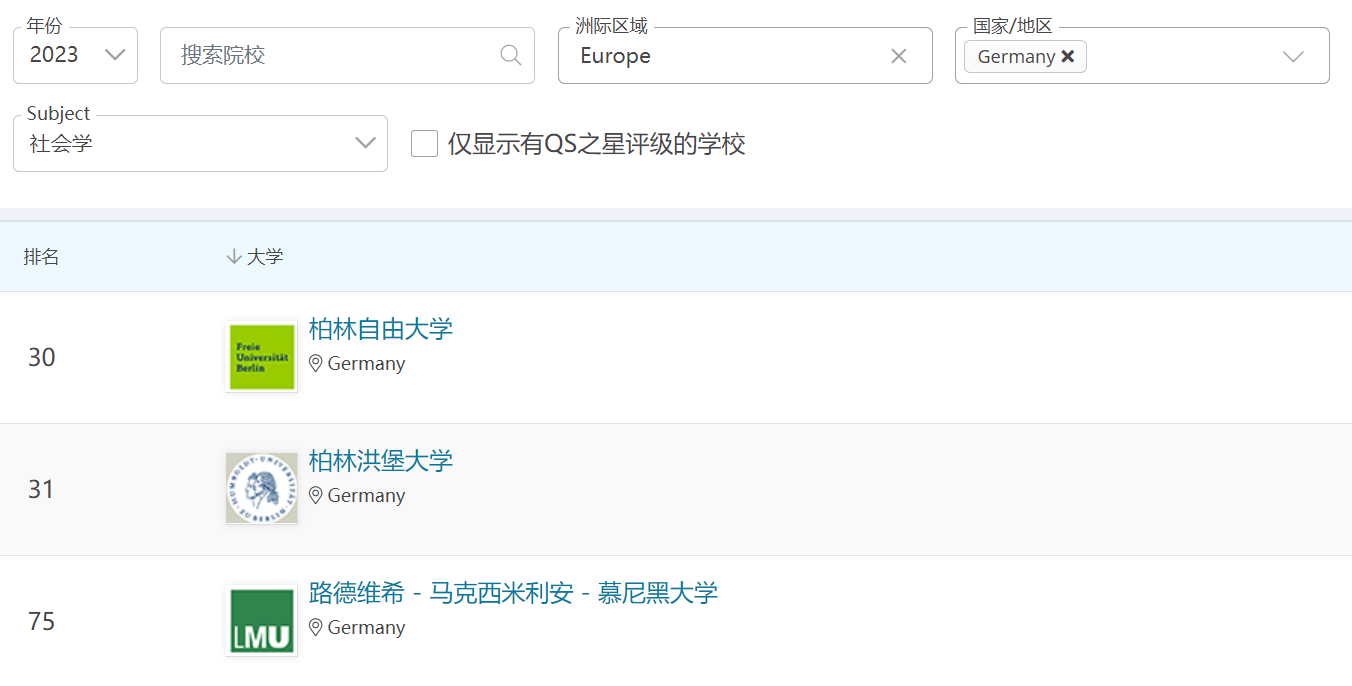Open the 柏林自由大学 link
The width and height of the screenshot is (1352, 686).
click(x=381, y=328)
